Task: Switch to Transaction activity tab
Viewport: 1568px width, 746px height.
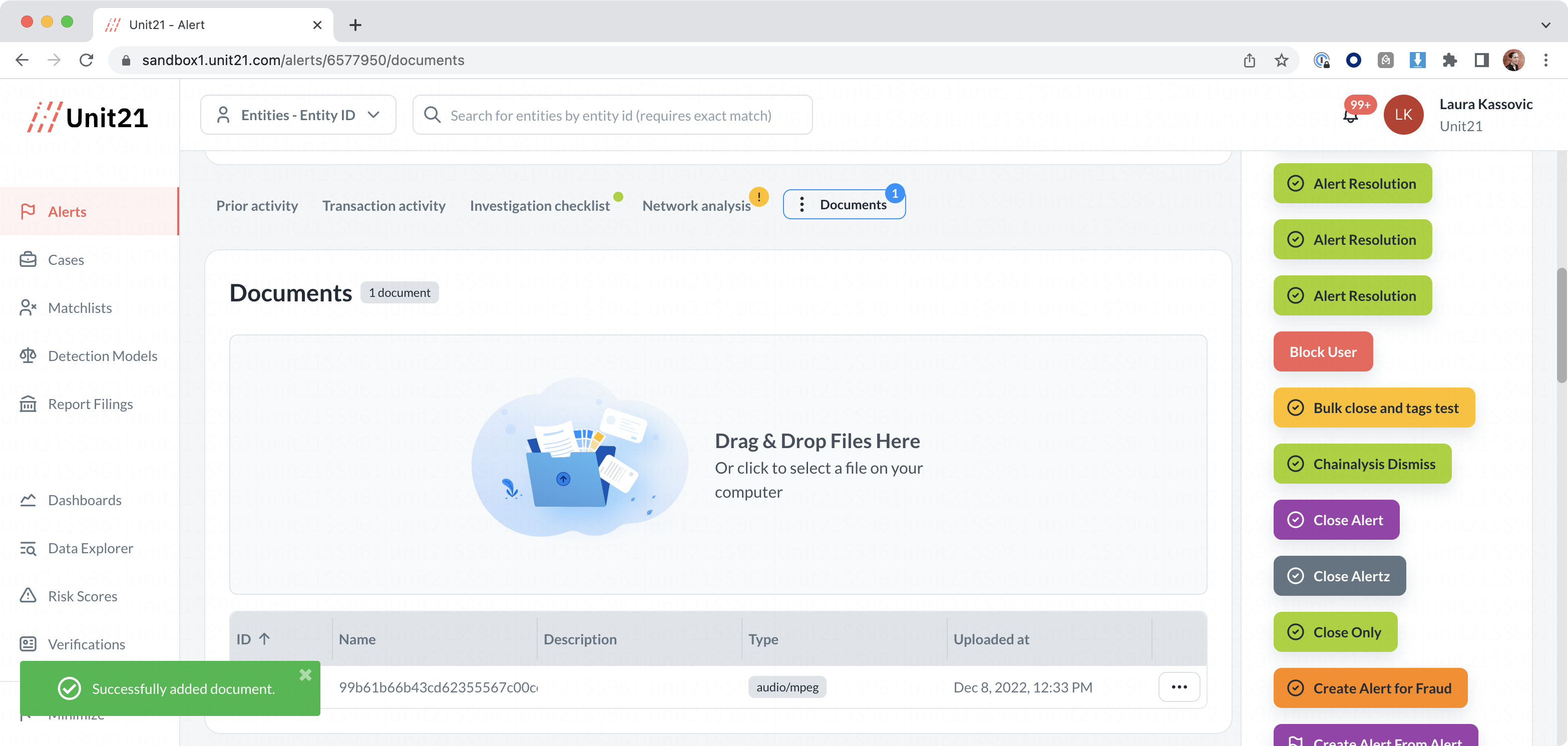Action: (x=383, y=206)
